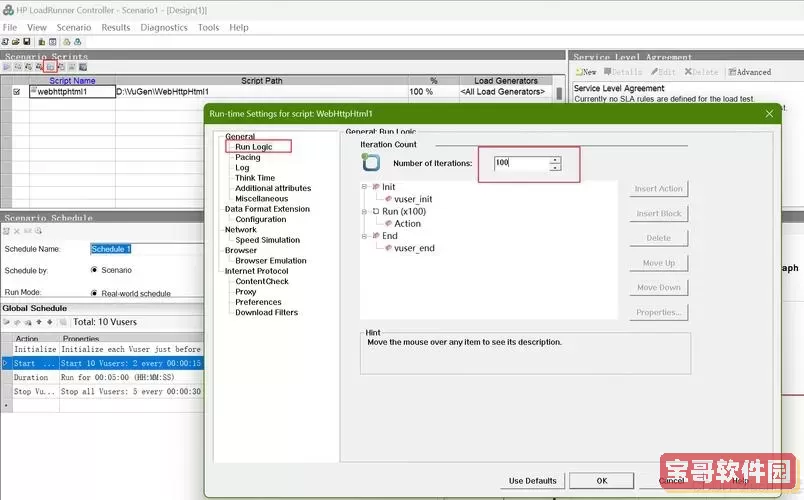Select Proxy under Internet Protocol
This screenshot has height=500, width=804.
246,292
